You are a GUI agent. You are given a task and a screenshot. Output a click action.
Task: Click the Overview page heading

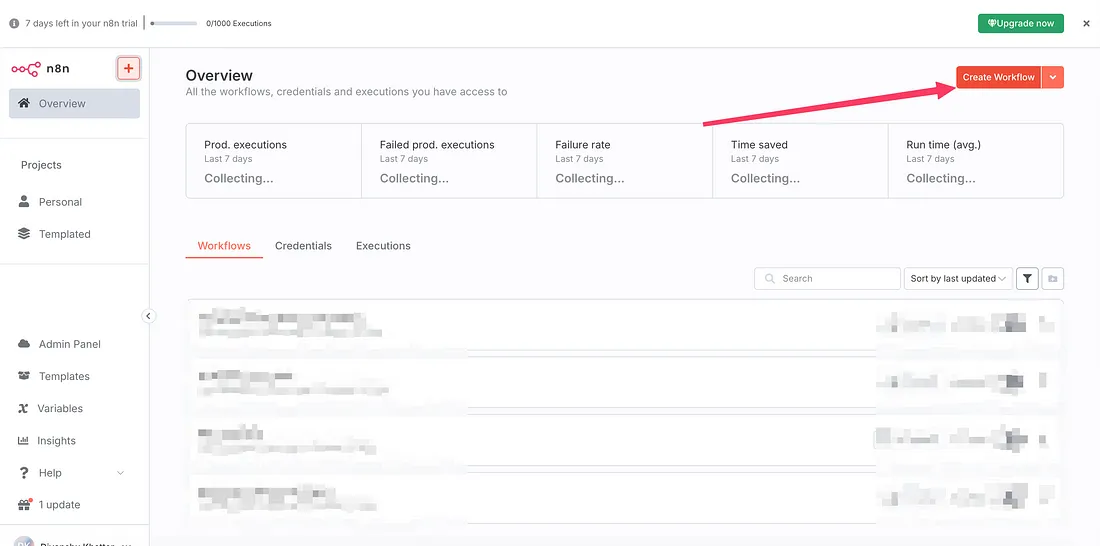point(219,75)
